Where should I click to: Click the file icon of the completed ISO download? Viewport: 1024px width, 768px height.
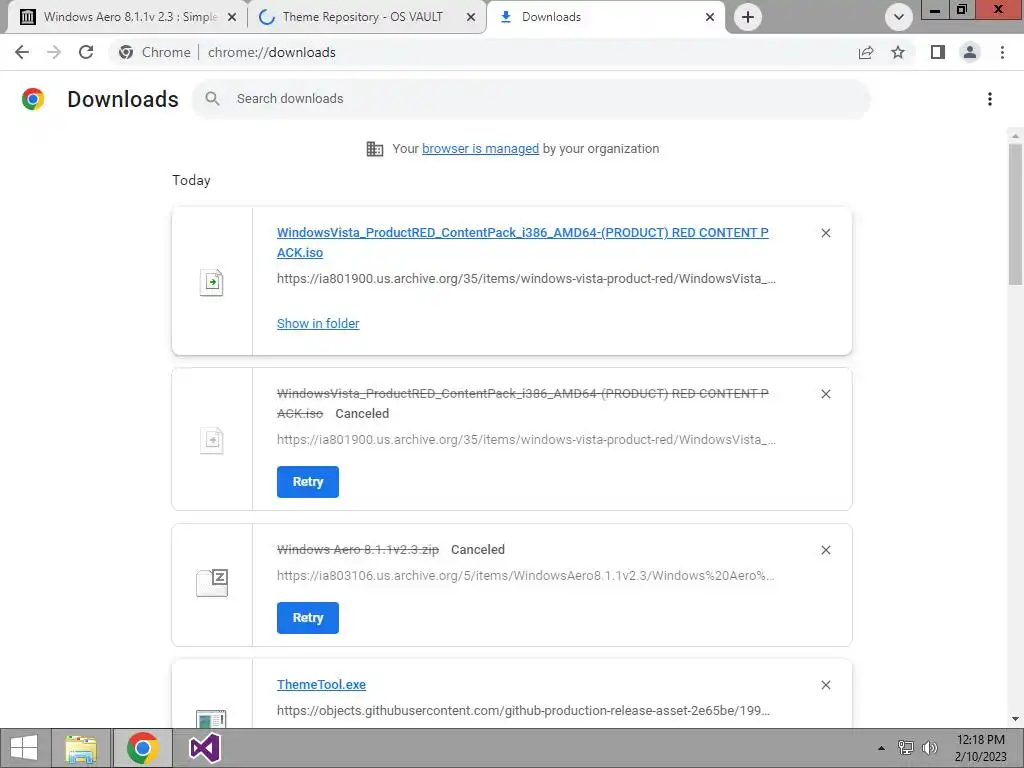[212, 282]
